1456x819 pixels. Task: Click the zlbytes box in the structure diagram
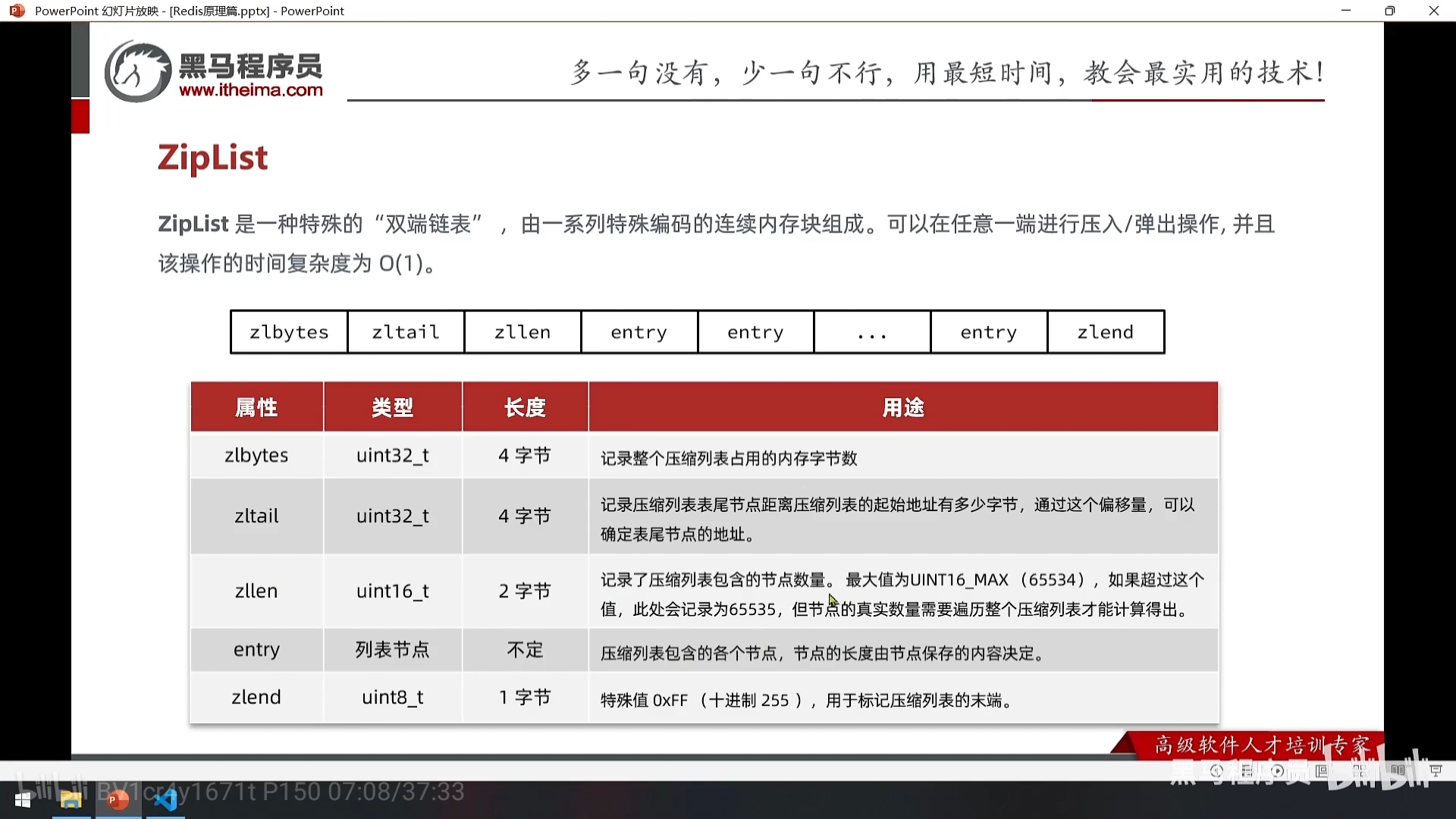(x=289, y=332)
